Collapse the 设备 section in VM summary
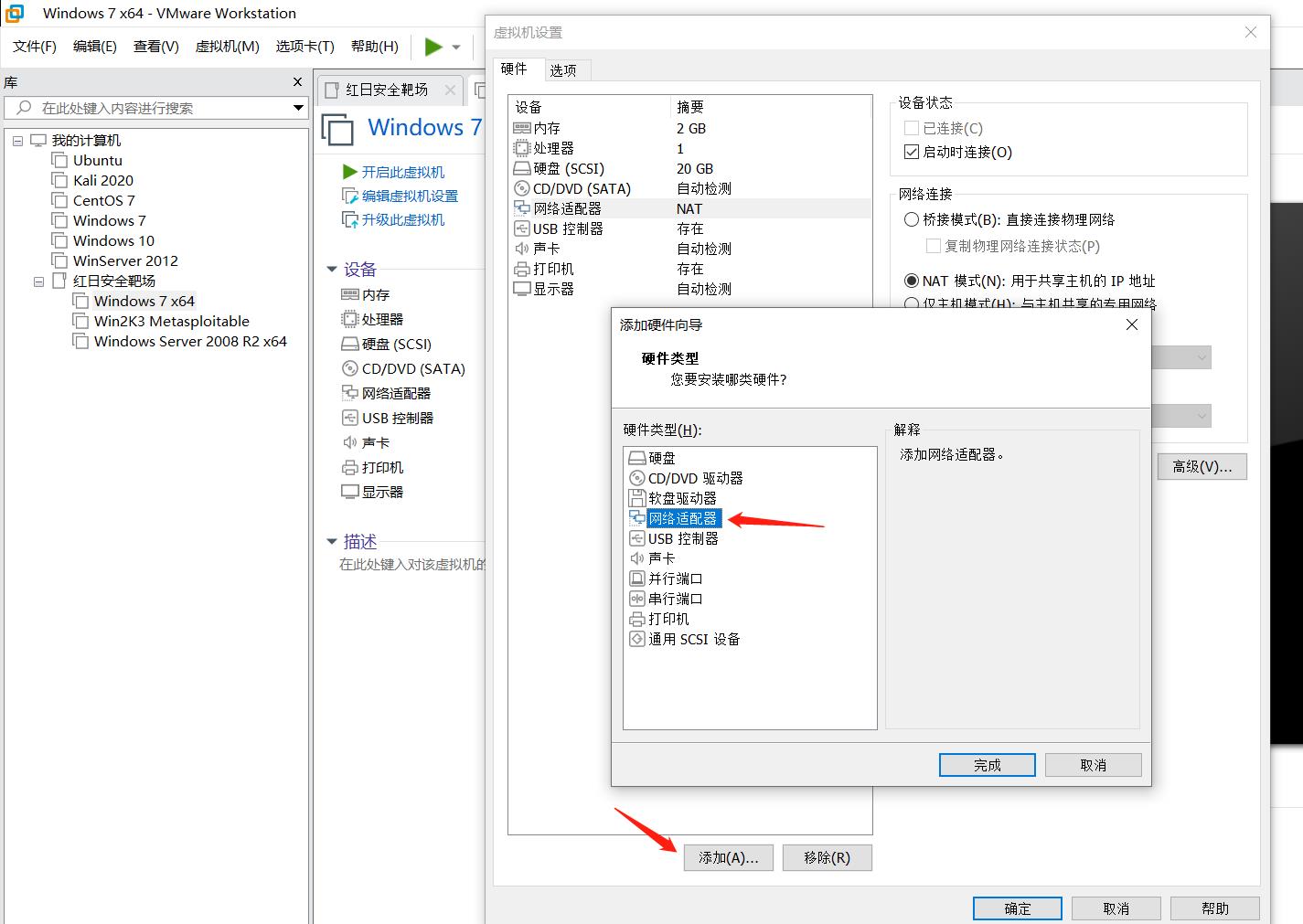The width and height of the screenshot is (1303, 924). tap(332, 269)
